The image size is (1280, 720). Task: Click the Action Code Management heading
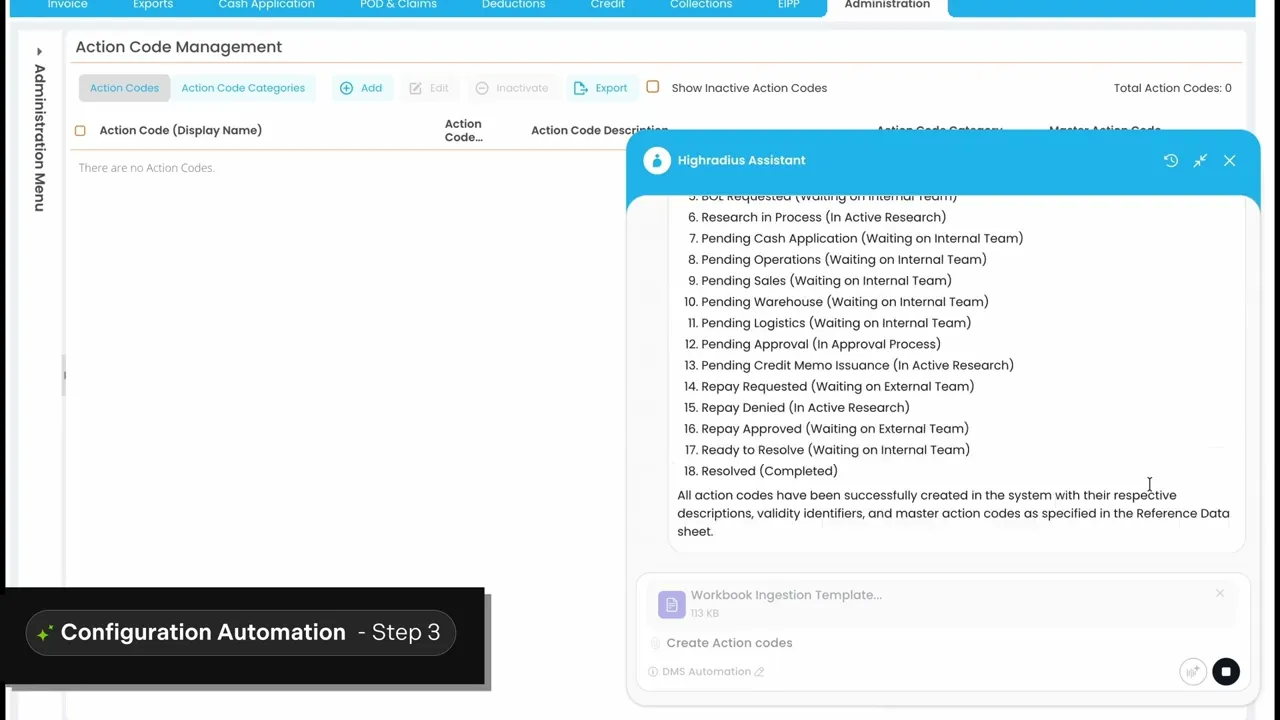coord(179,47)
